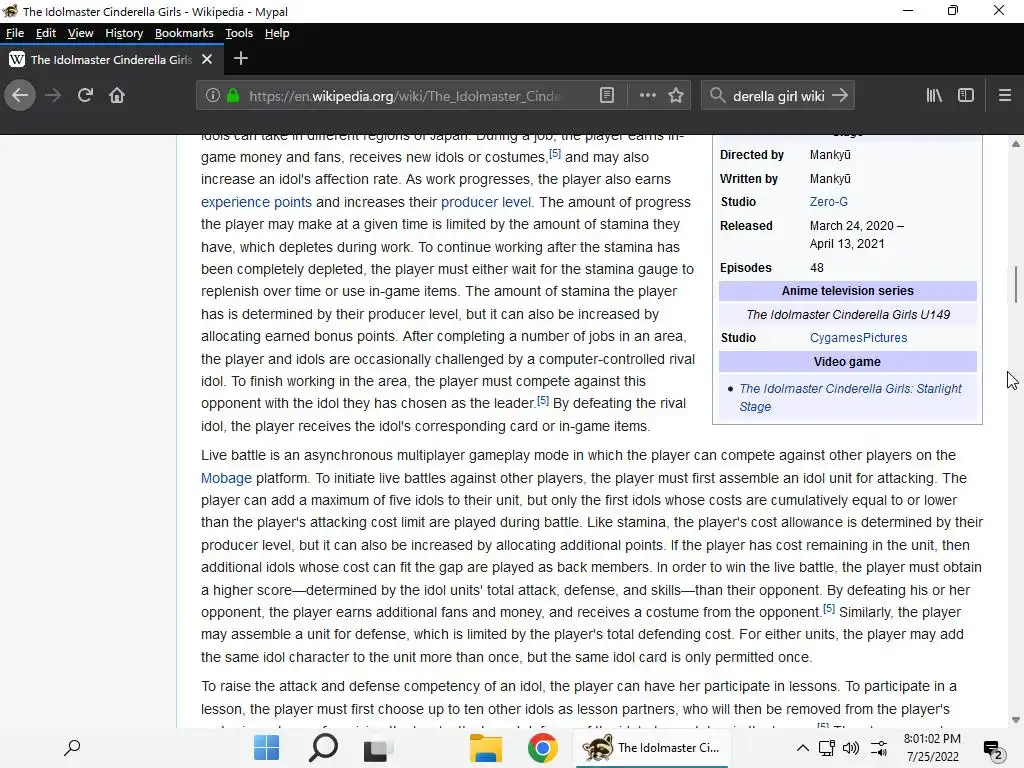Viewport: 1024px width, 768px height.
Task: Click the language settings tray icon
Action: coord(879,748)
